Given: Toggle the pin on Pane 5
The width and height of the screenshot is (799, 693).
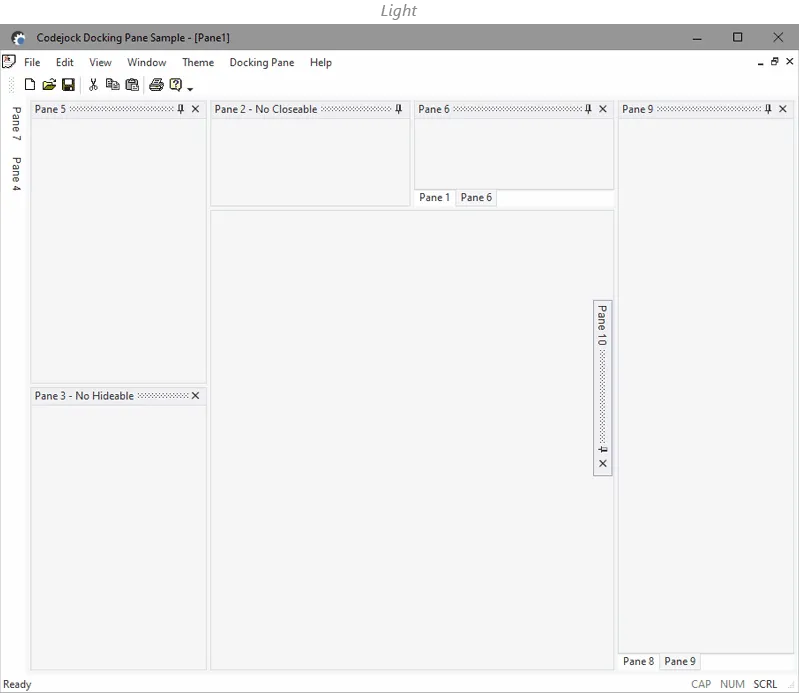Looking at the screenshot, I should click(181, 109).
